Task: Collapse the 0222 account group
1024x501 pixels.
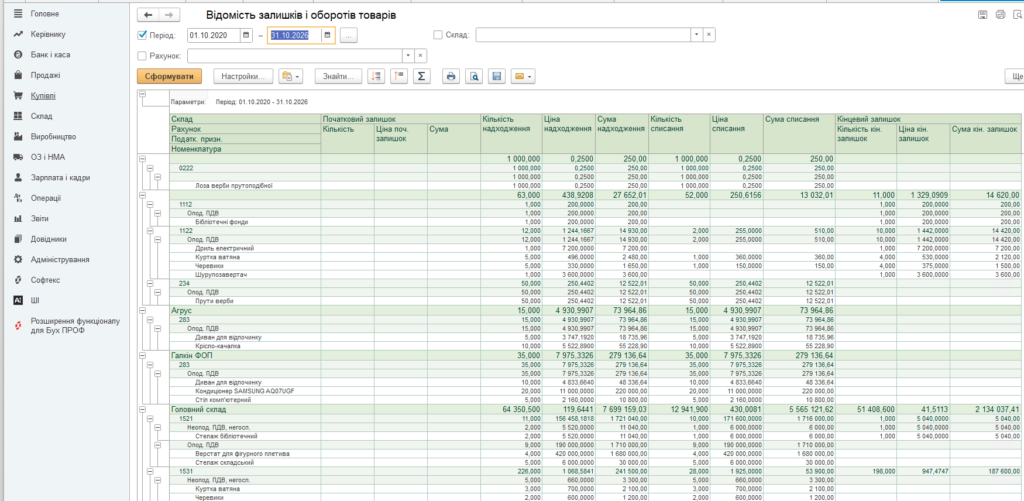Action: (x=151, y=168)
